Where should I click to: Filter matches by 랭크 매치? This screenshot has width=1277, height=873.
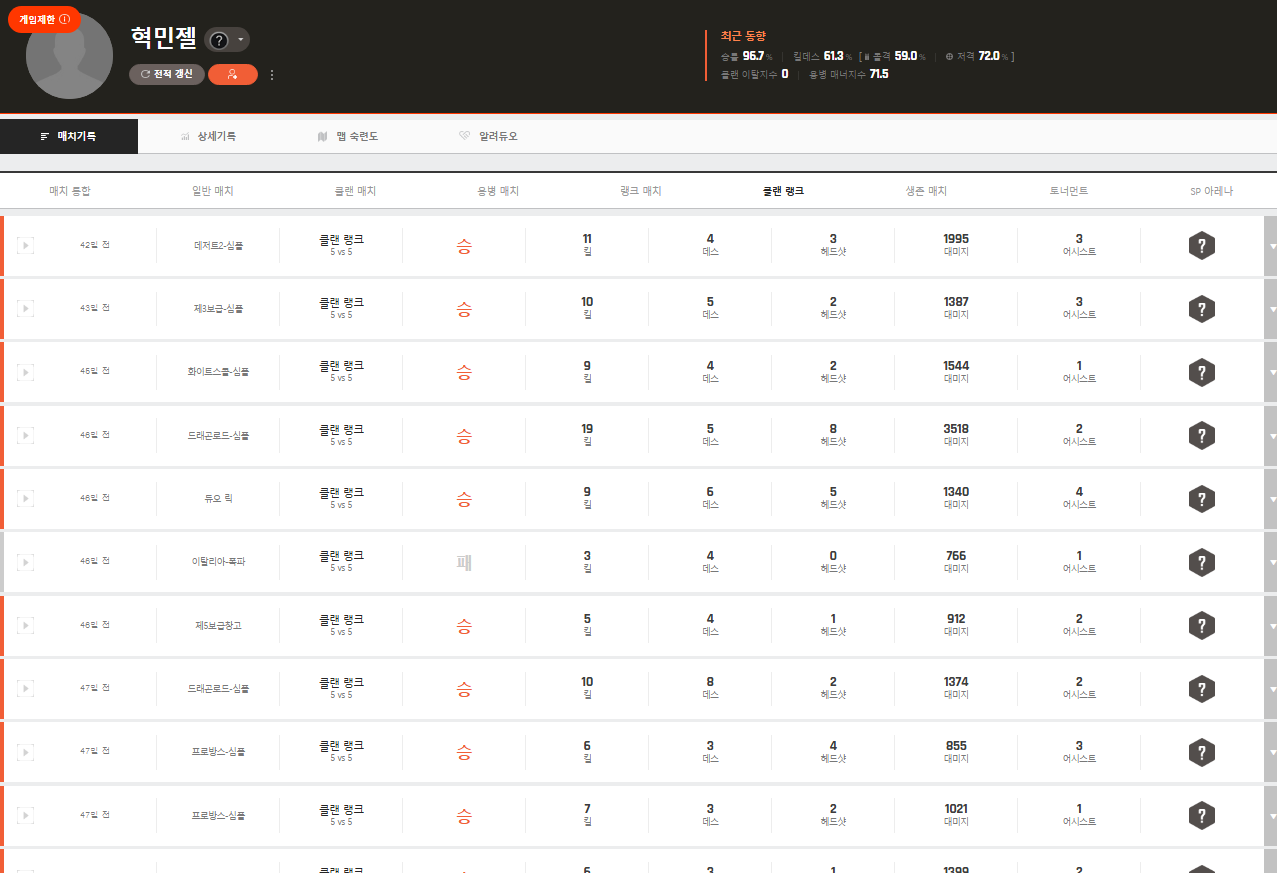(640, 191)
